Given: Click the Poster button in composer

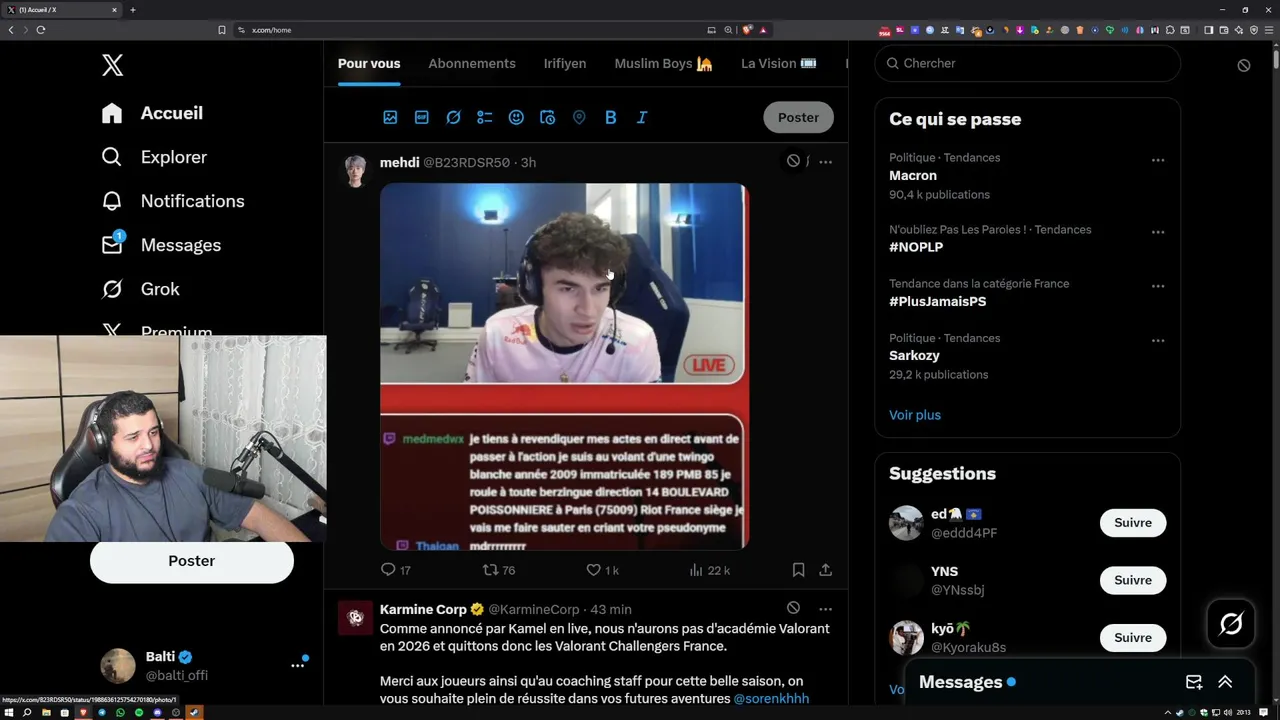Looking at the screenshot, I should (798, 117).
